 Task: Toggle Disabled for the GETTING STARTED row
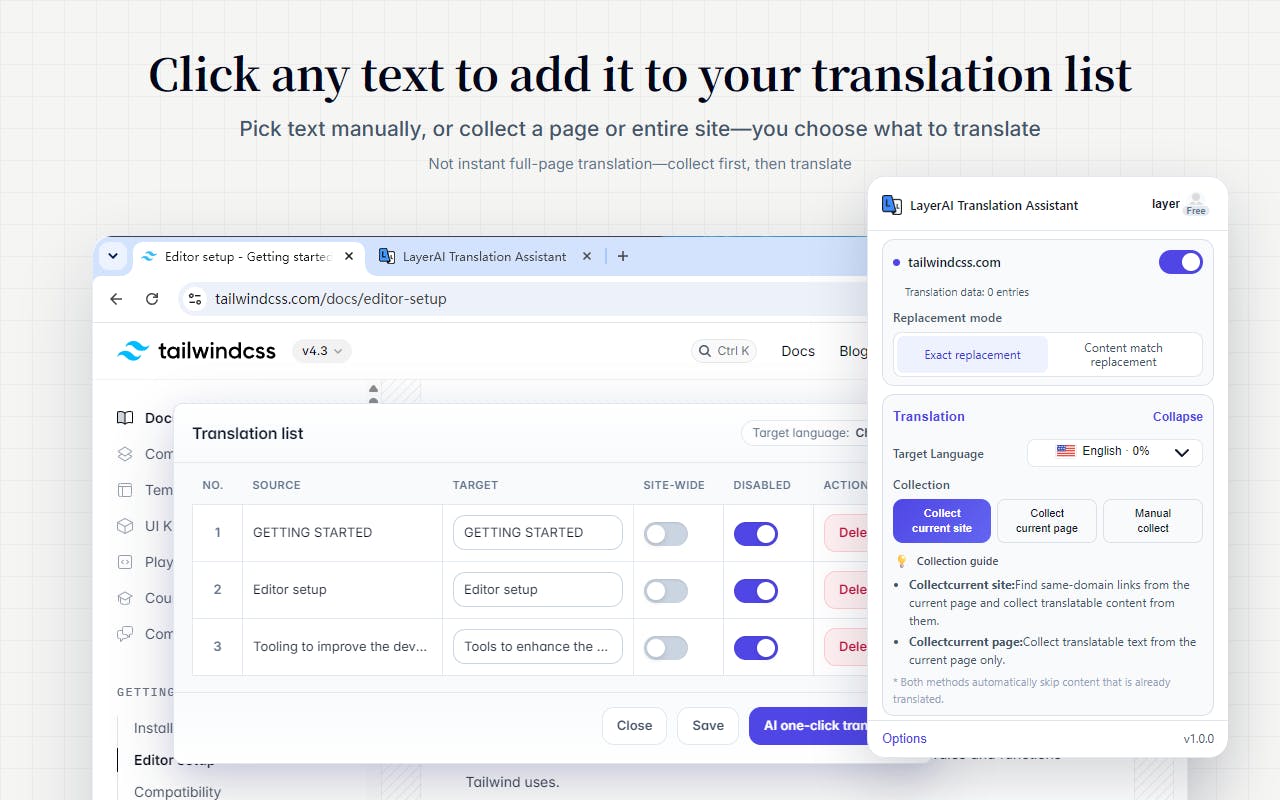click(756, 533)
